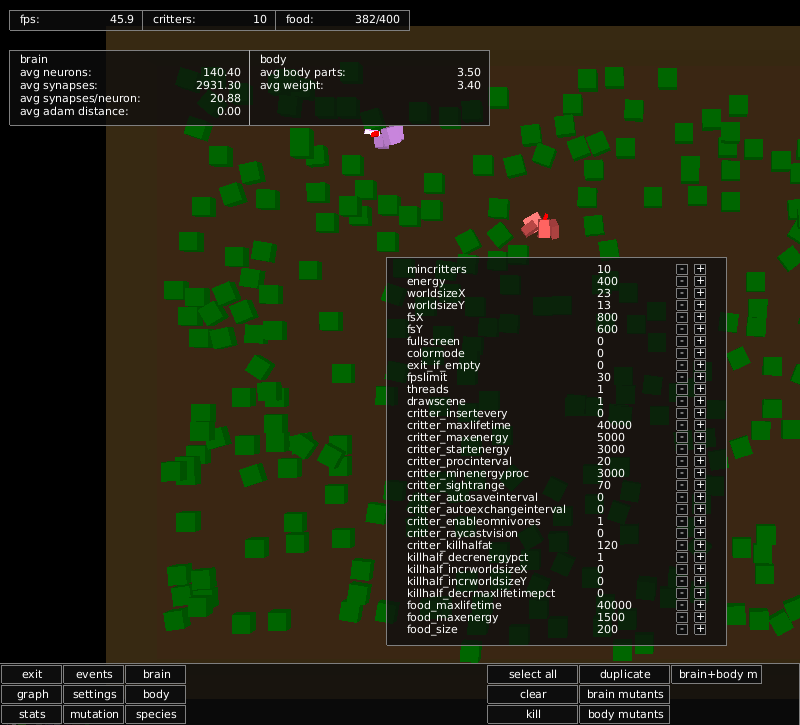Open the events panel
Screen dimensions: 800x725
click(x=94, y=674)
